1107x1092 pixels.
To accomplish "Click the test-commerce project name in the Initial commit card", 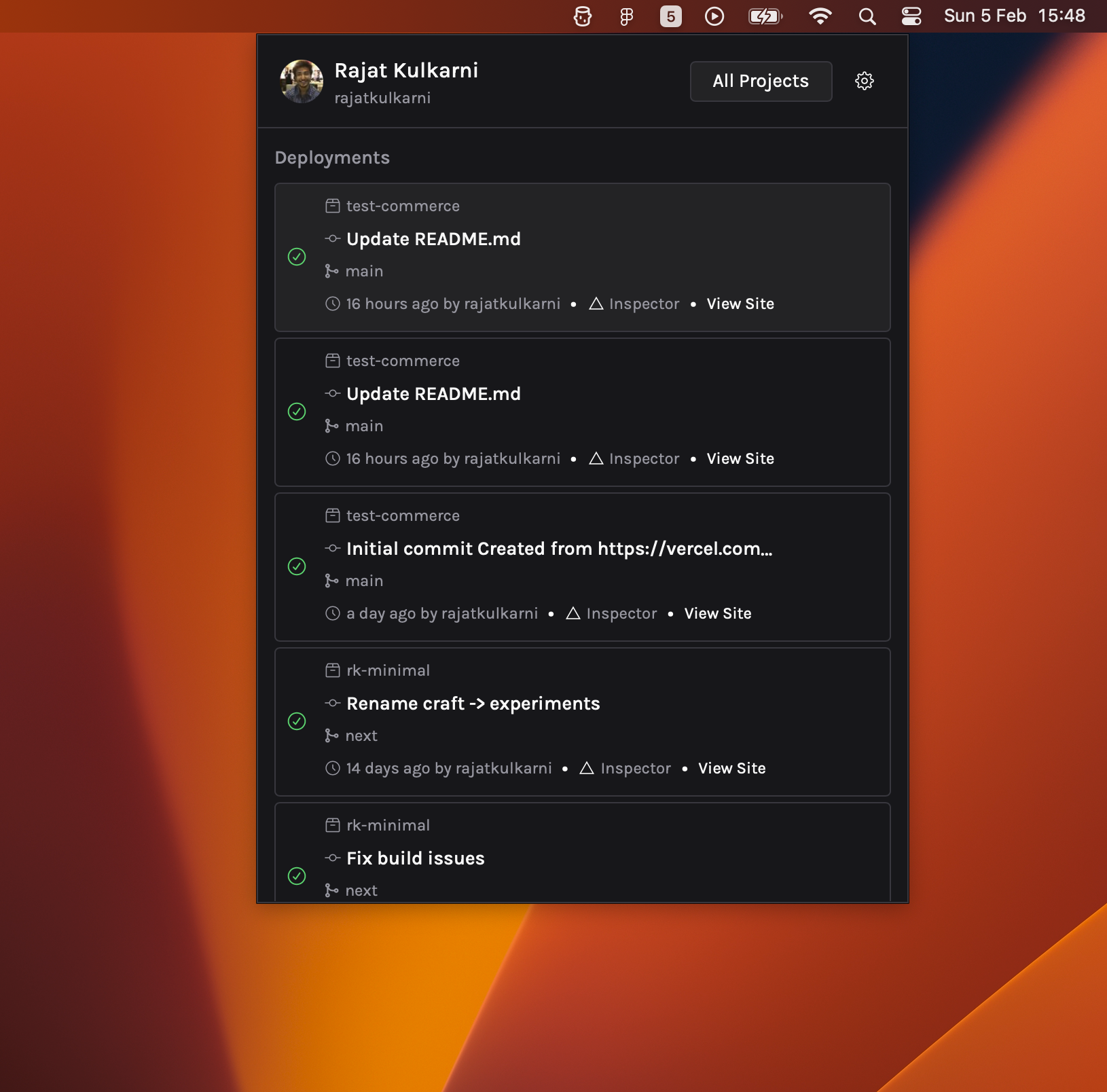I will 403,515.
